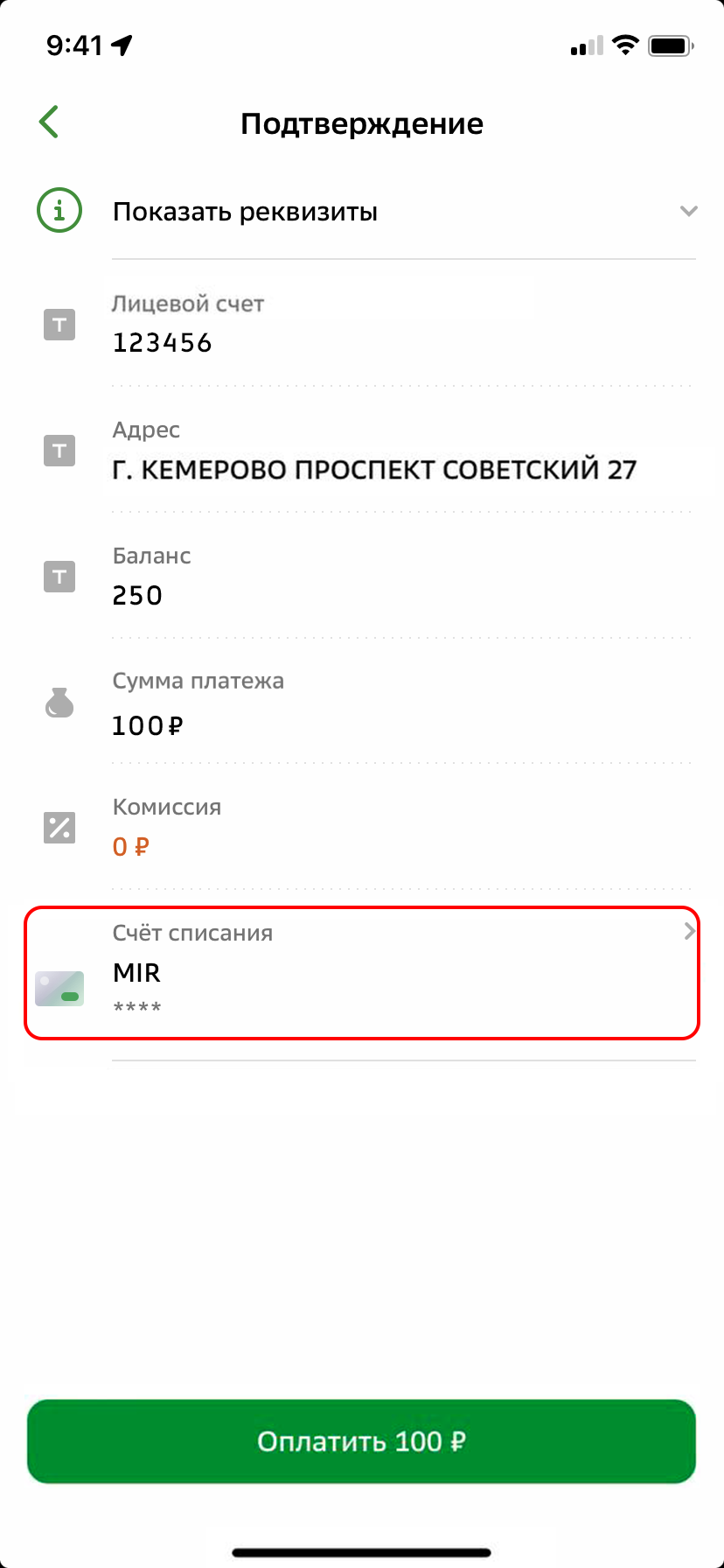Select the MIR card account row

362,973
